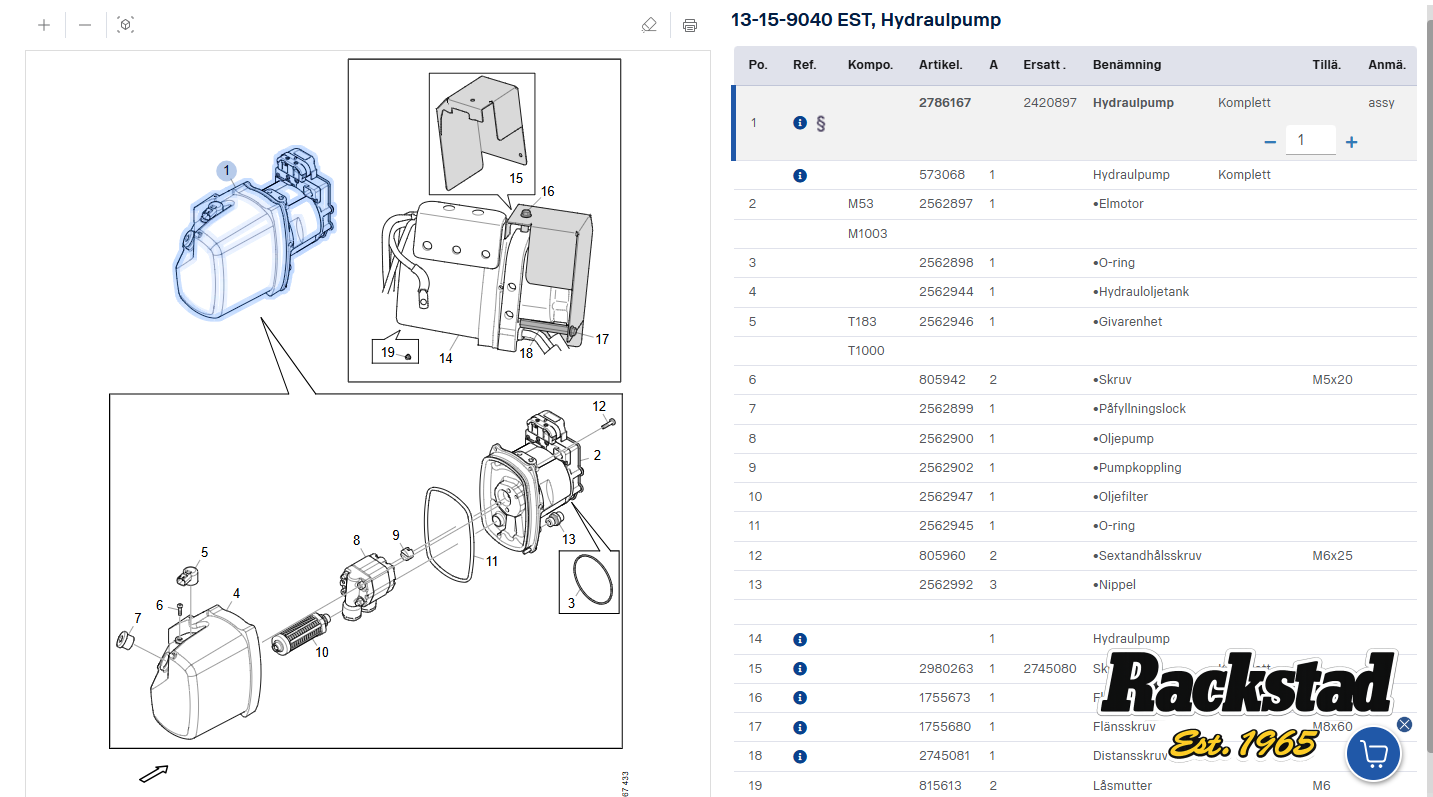Zoom in the diagram with plus icon

[44, 25]
